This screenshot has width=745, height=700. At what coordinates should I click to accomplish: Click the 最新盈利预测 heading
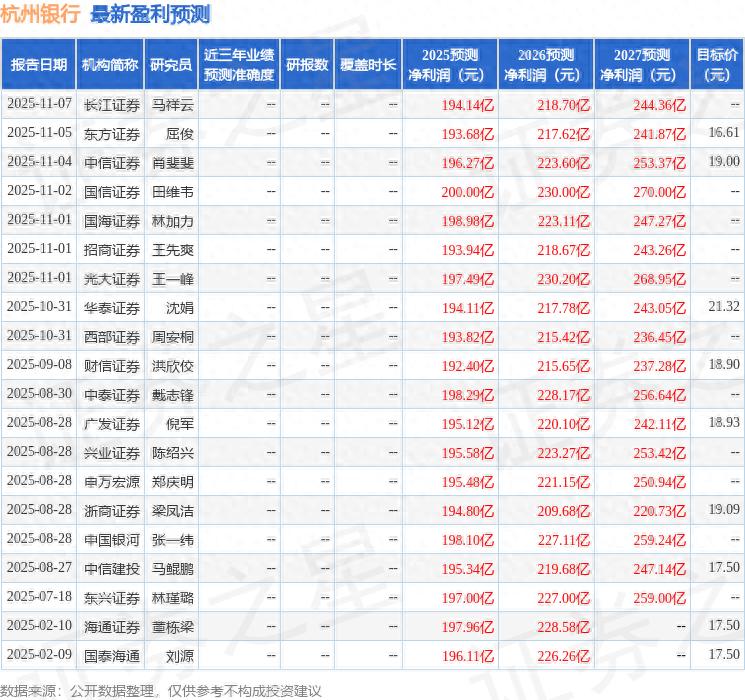(150, 14)
